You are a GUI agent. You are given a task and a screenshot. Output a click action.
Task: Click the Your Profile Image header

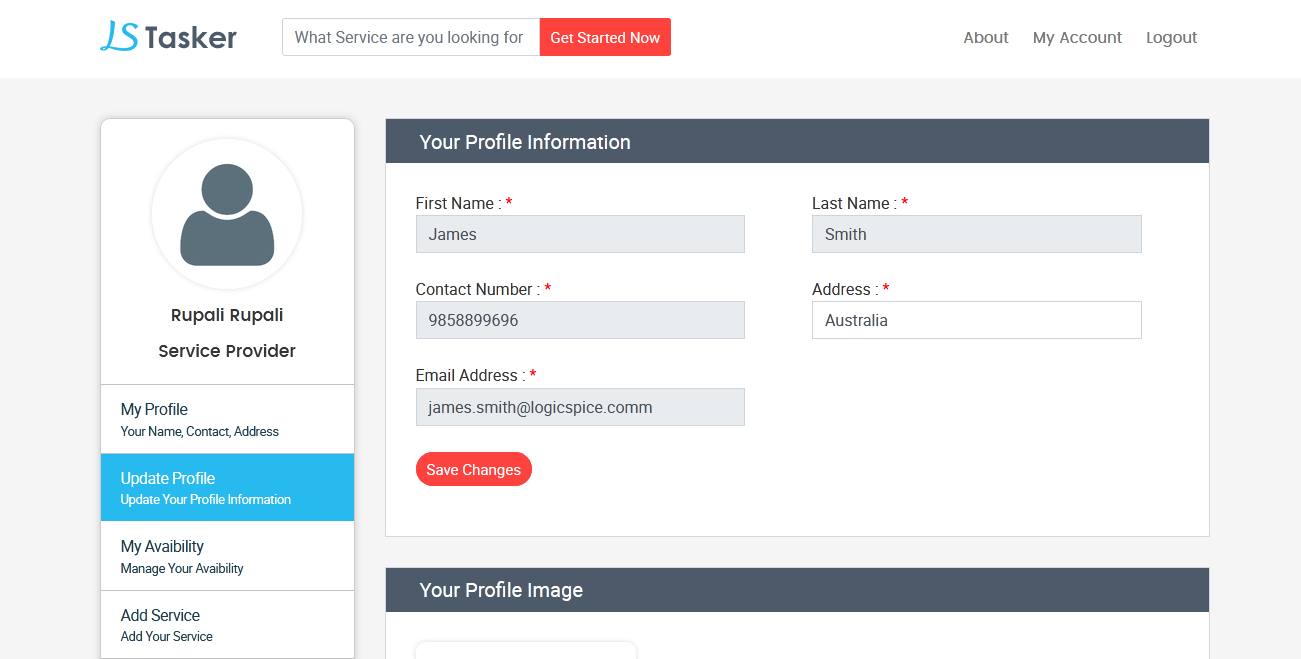(x=501, y=590)
